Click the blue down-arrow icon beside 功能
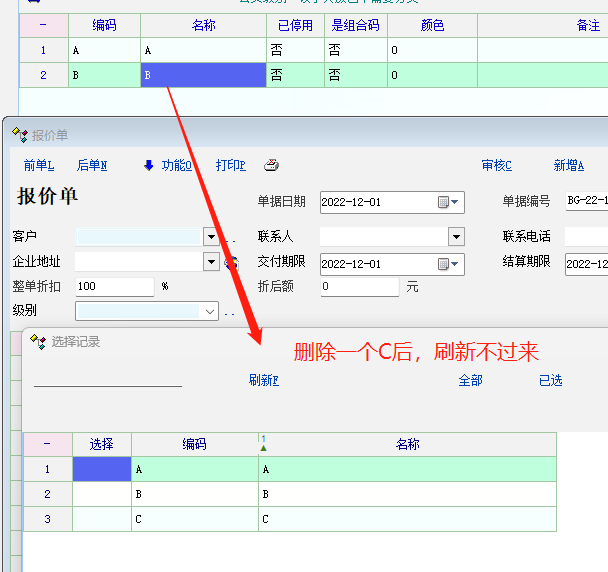Viewport: 608px width, 572px height. [149, 165]
